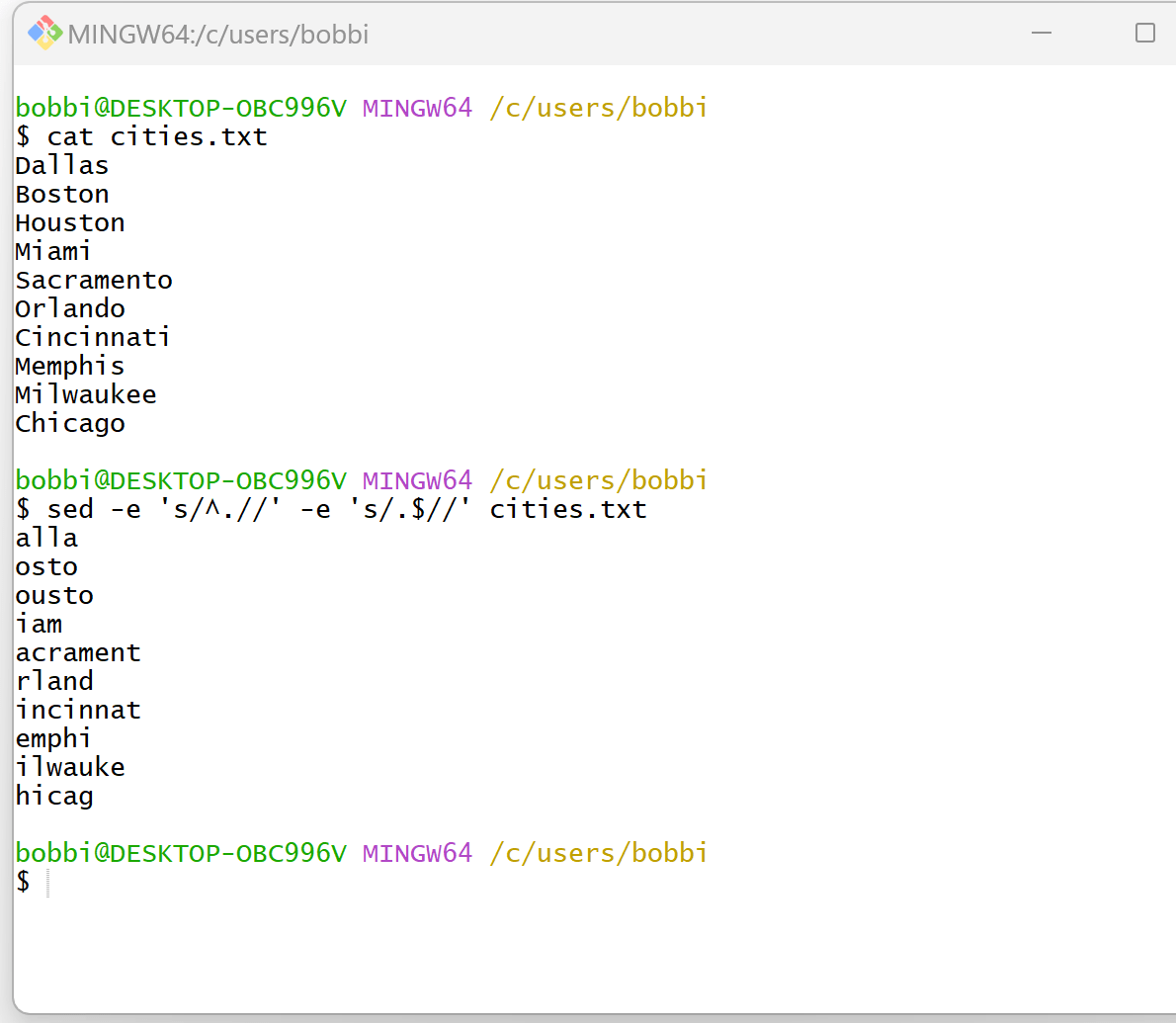The height and width of the screenshot is (1023, 1176).
Task: Maximize the MINGW64 terminal window
Action: click(1144, 33)
